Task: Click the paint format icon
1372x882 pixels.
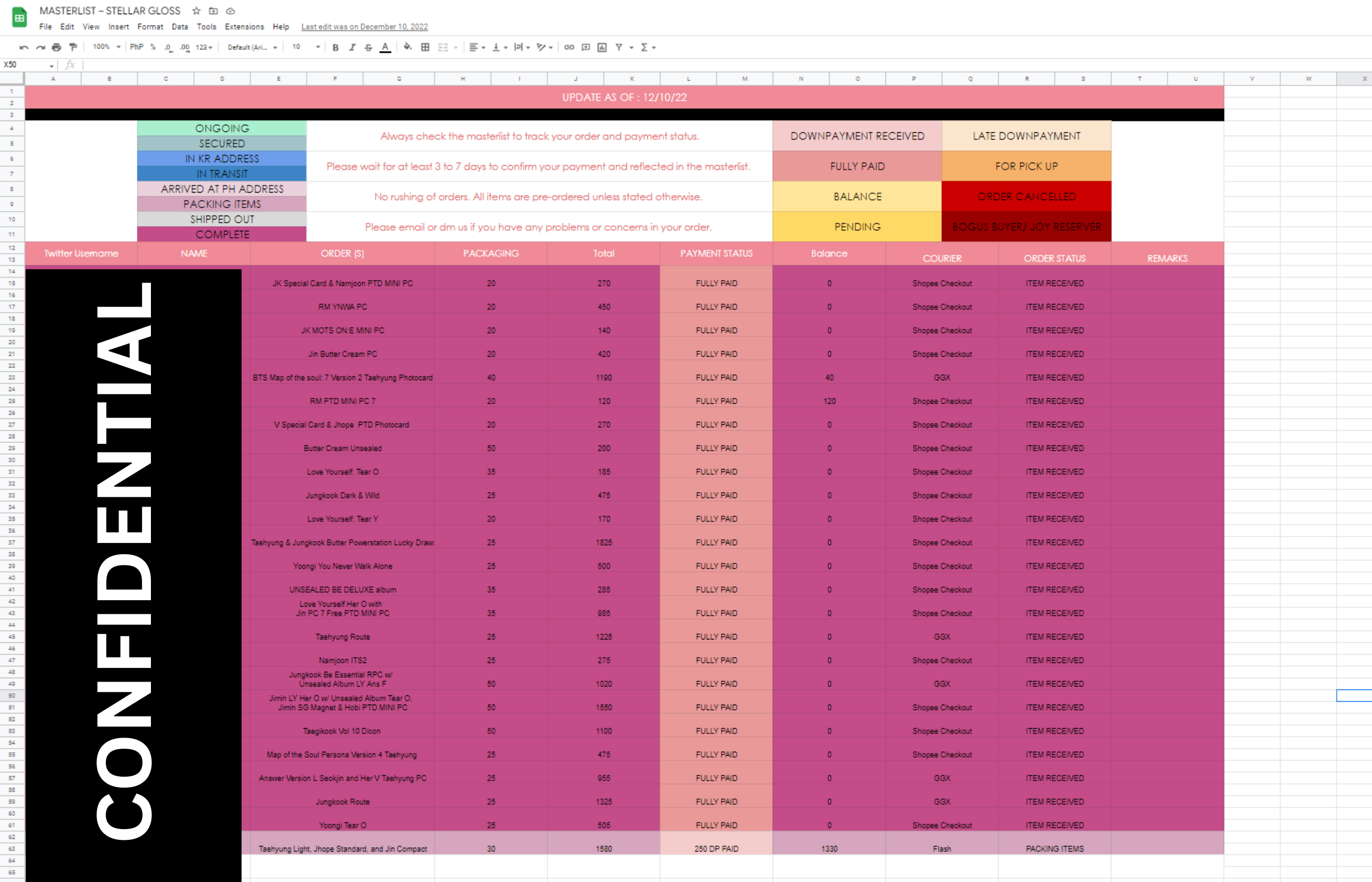Action: [x=73, y=47]
